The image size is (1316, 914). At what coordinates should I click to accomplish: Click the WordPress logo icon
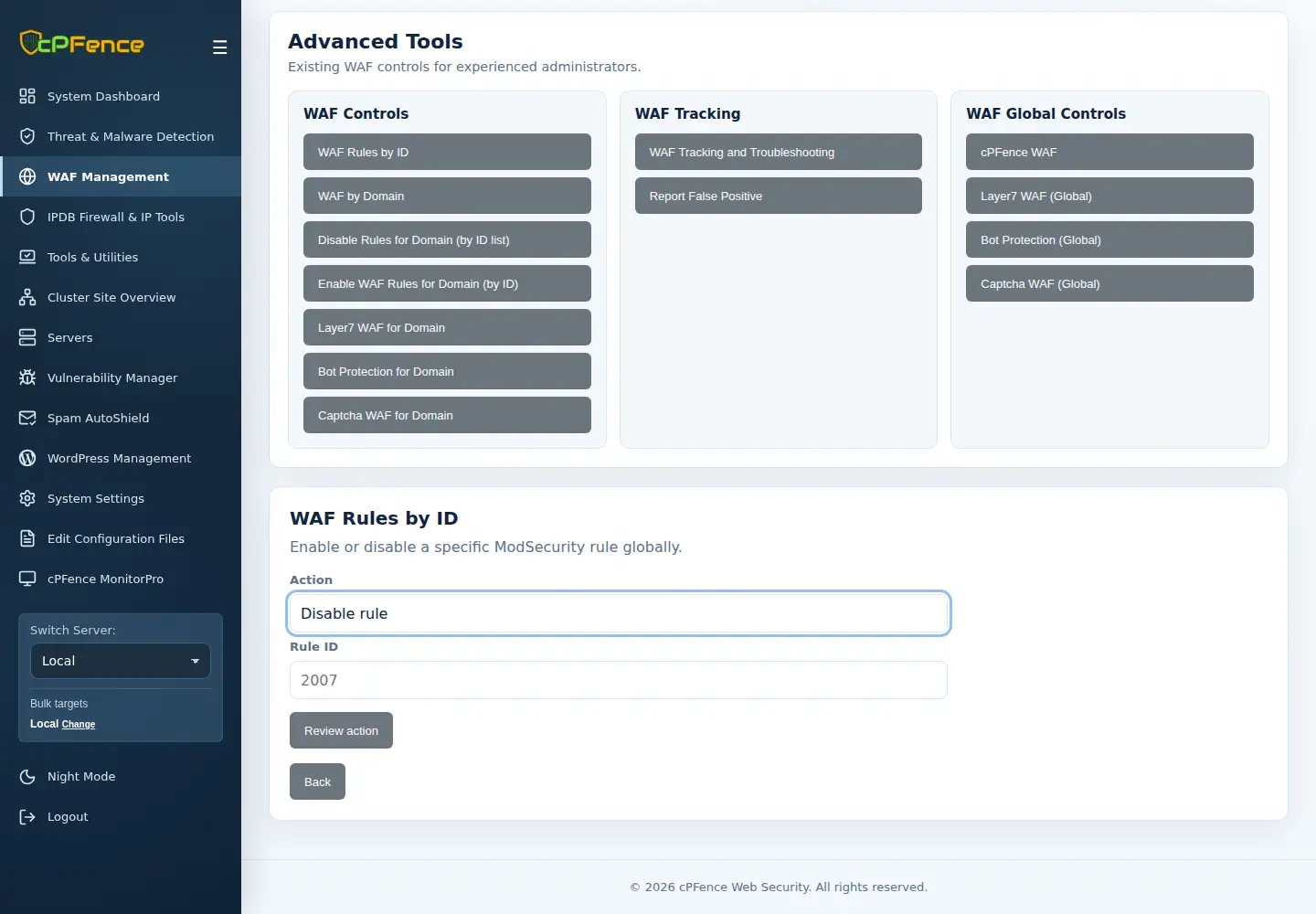[27, 458]
